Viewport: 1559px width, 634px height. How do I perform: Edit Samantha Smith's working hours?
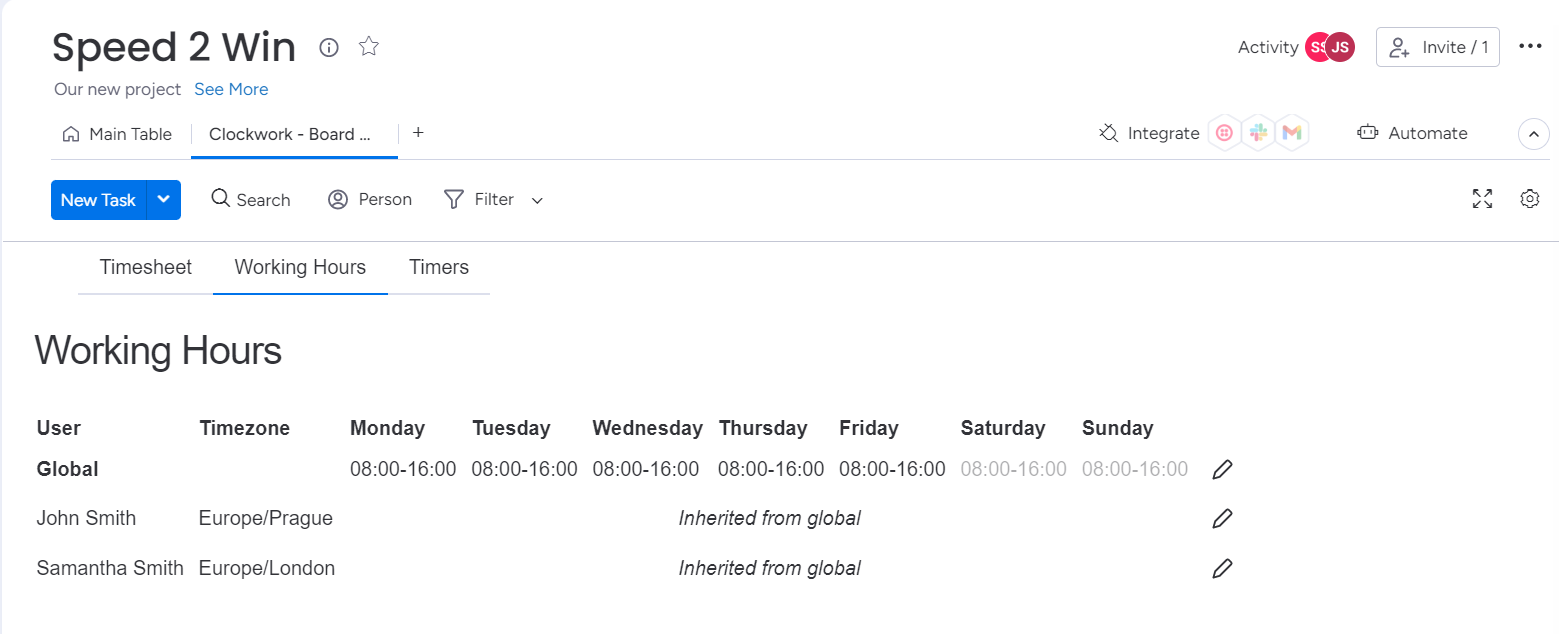tap(1221, 568)
